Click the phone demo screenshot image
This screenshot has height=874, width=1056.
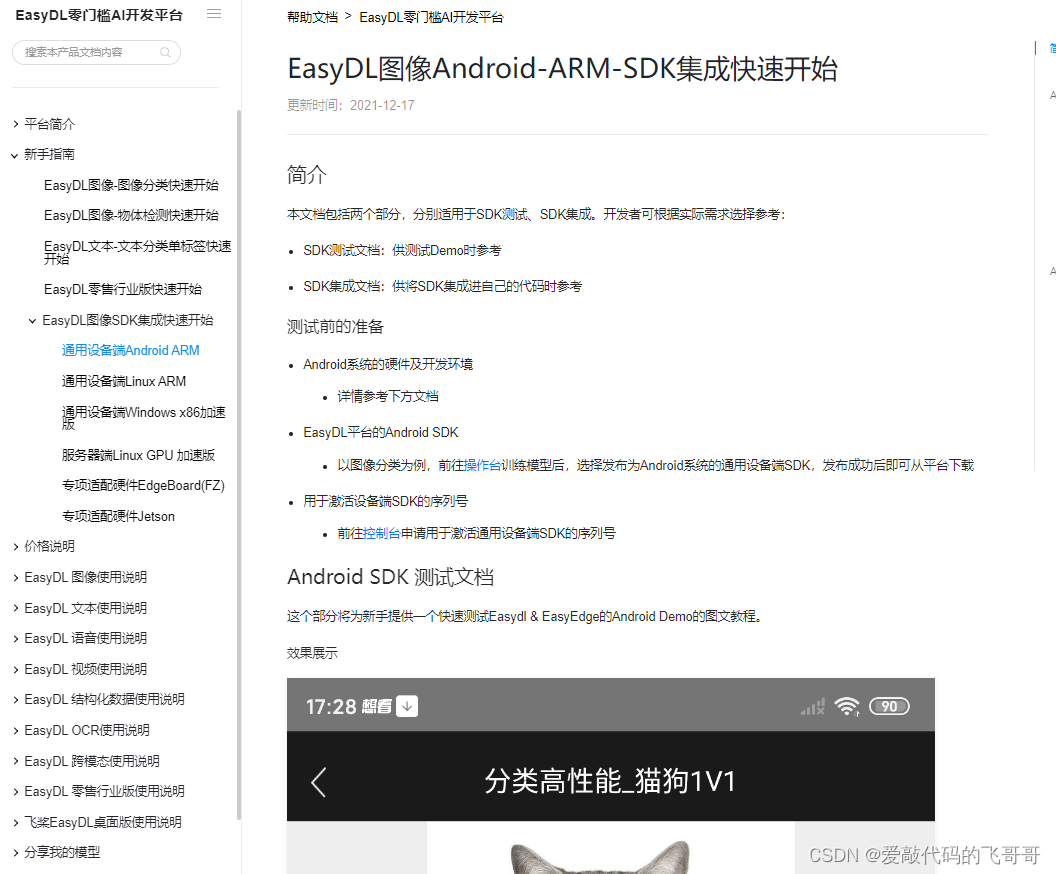pos(610,780)
